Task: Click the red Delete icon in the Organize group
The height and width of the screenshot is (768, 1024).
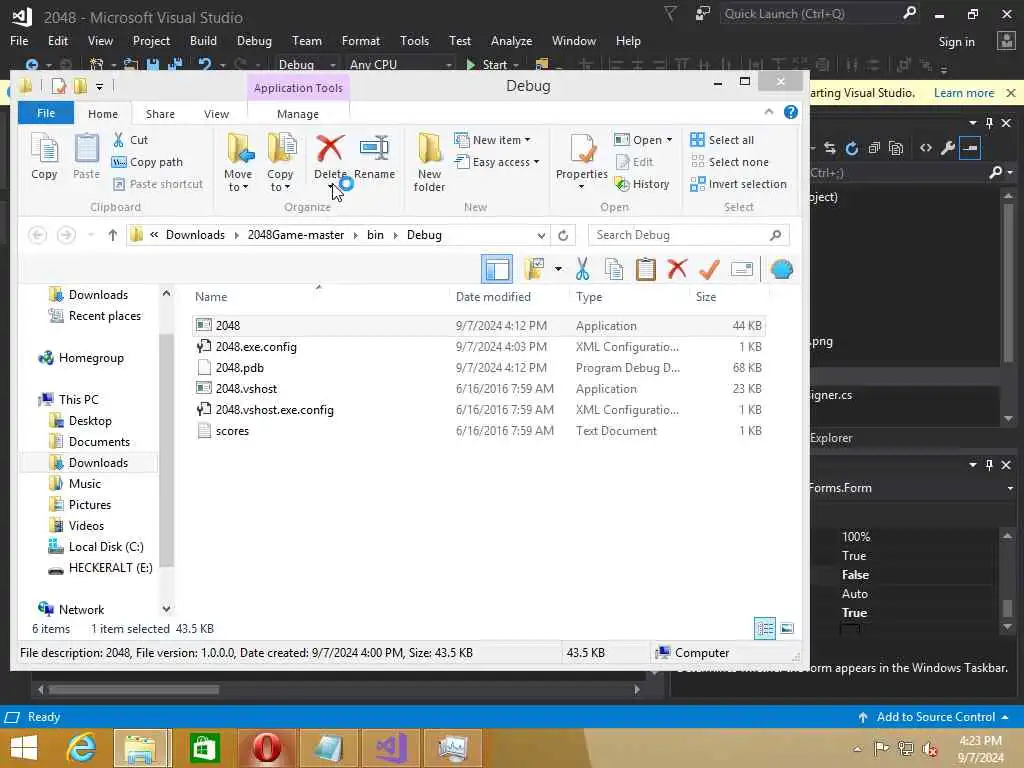Action: tap(330, 148)
